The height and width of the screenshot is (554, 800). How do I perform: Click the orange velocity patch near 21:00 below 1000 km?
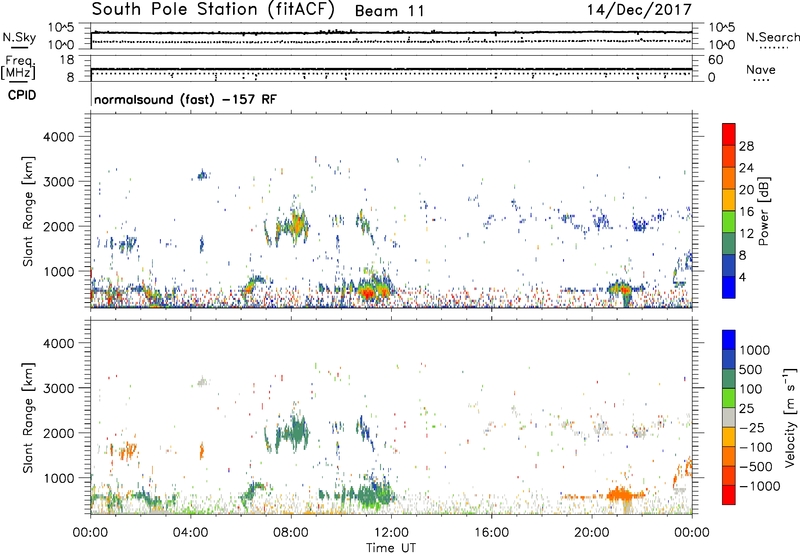[x=621, y=494]
